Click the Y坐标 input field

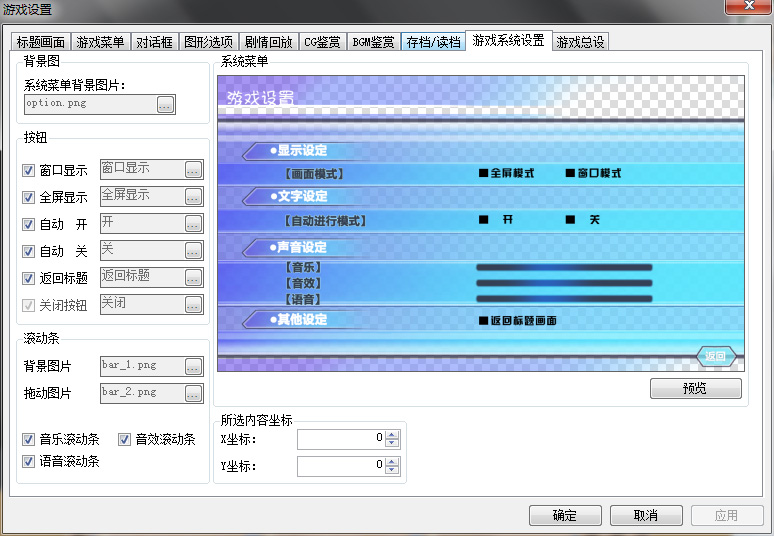(x=341, y=466)
